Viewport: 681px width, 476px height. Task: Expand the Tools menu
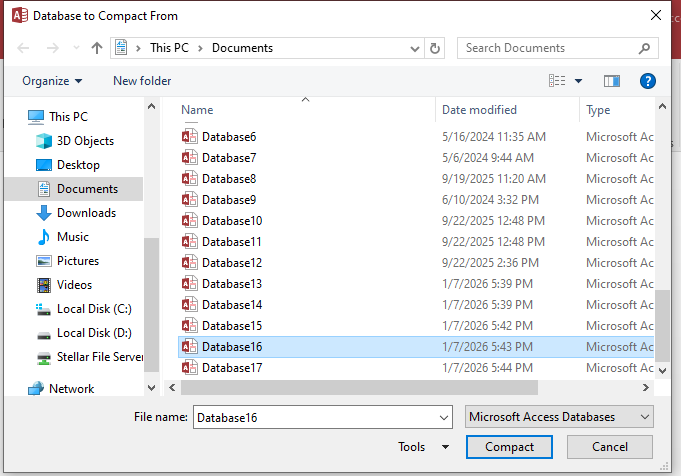click(x=423, y=447)
